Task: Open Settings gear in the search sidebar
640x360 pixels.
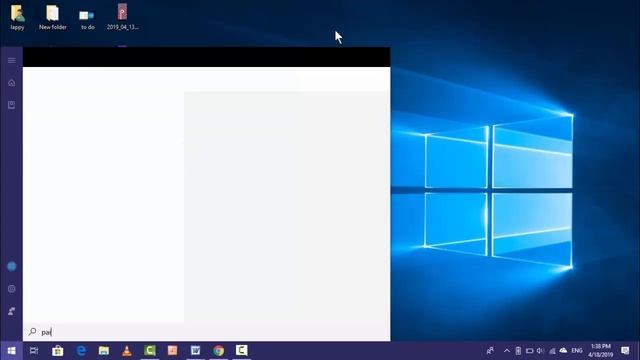Action: click(x=11, y=289)
